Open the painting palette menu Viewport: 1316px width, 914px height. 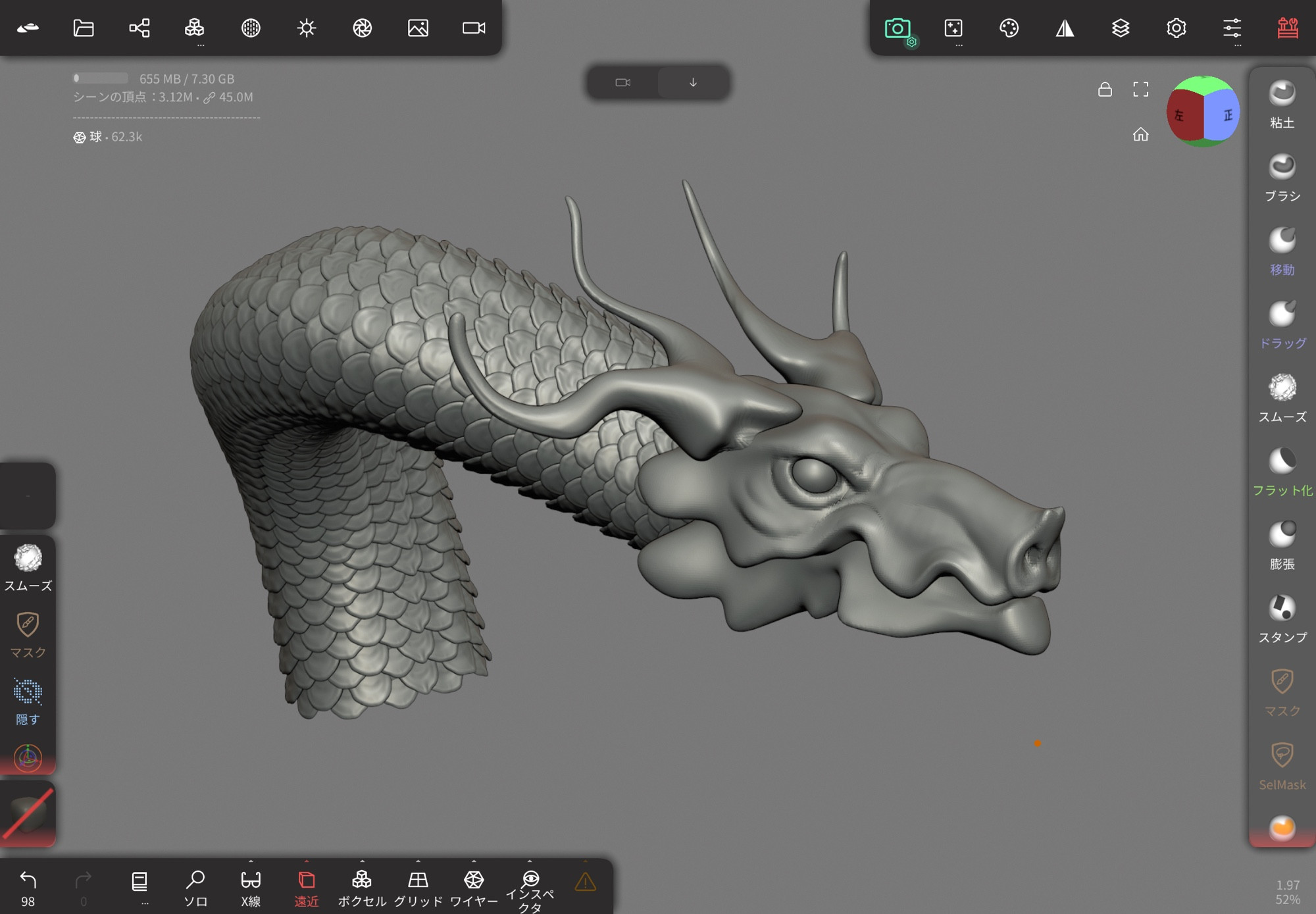pos(1009,28)
